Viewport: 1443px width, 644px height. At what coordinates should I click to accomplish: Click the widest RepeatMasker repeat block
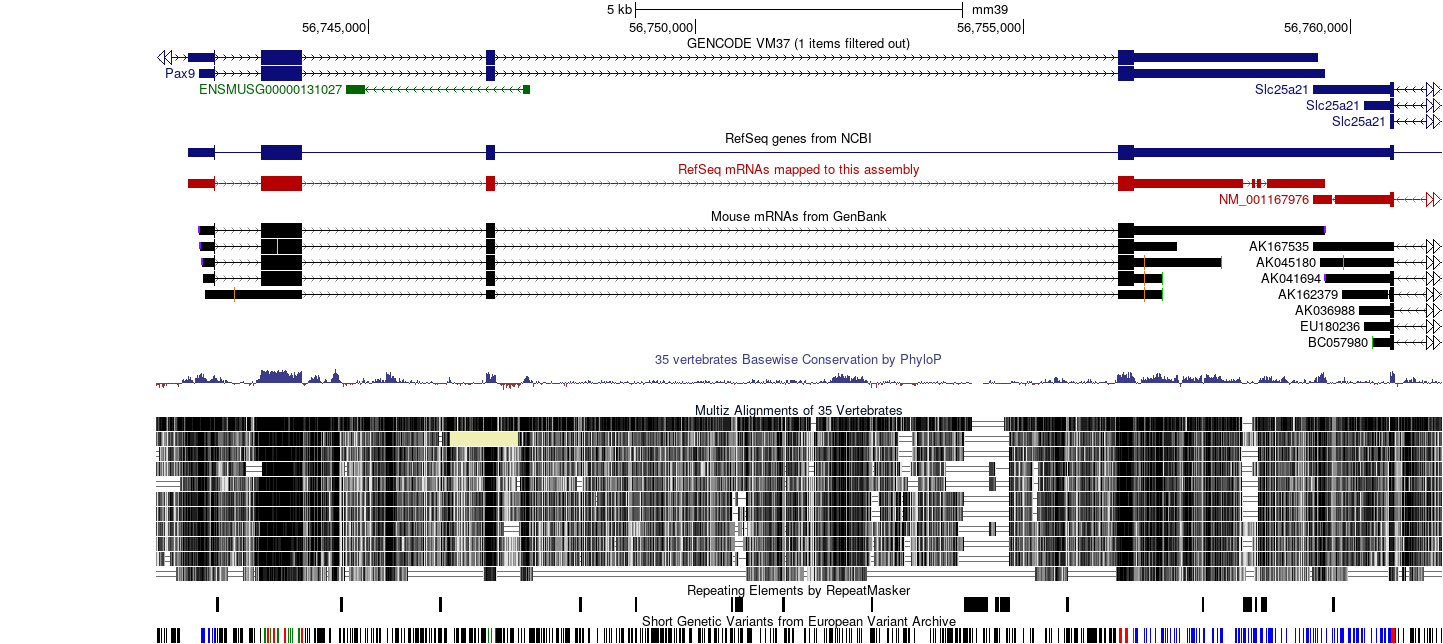tap(975, 604)
